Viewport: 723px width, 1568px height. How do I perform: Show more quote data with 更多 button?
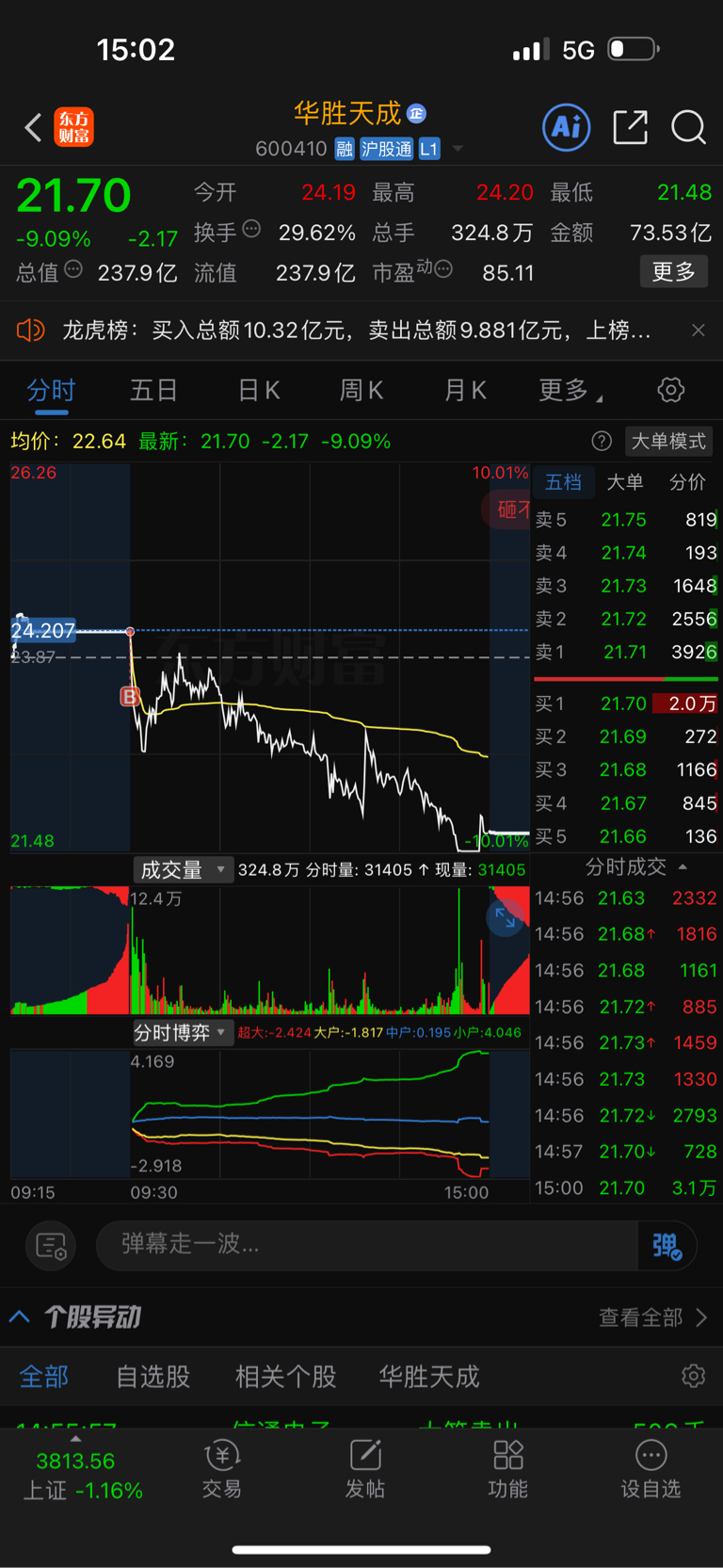(x=673, y=271)
